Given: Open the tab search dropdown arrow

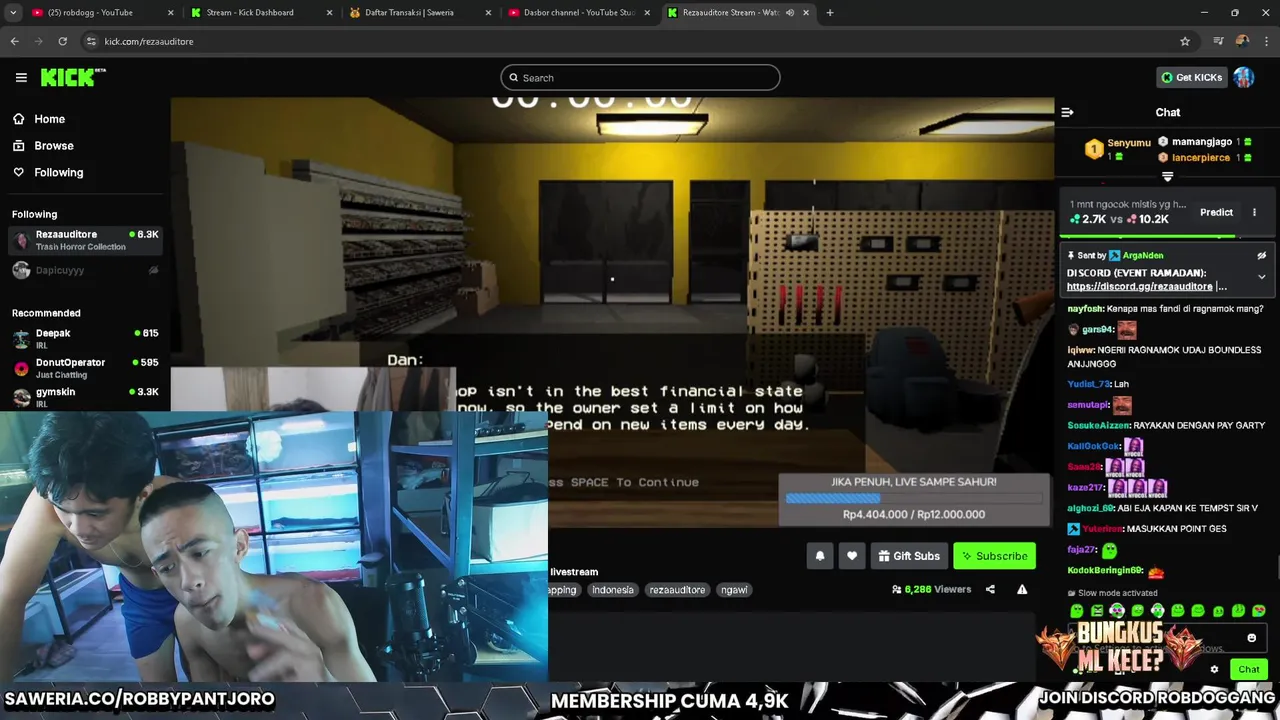Looking at the screenshot, I should pyautogui.click(x=13, y=13).
